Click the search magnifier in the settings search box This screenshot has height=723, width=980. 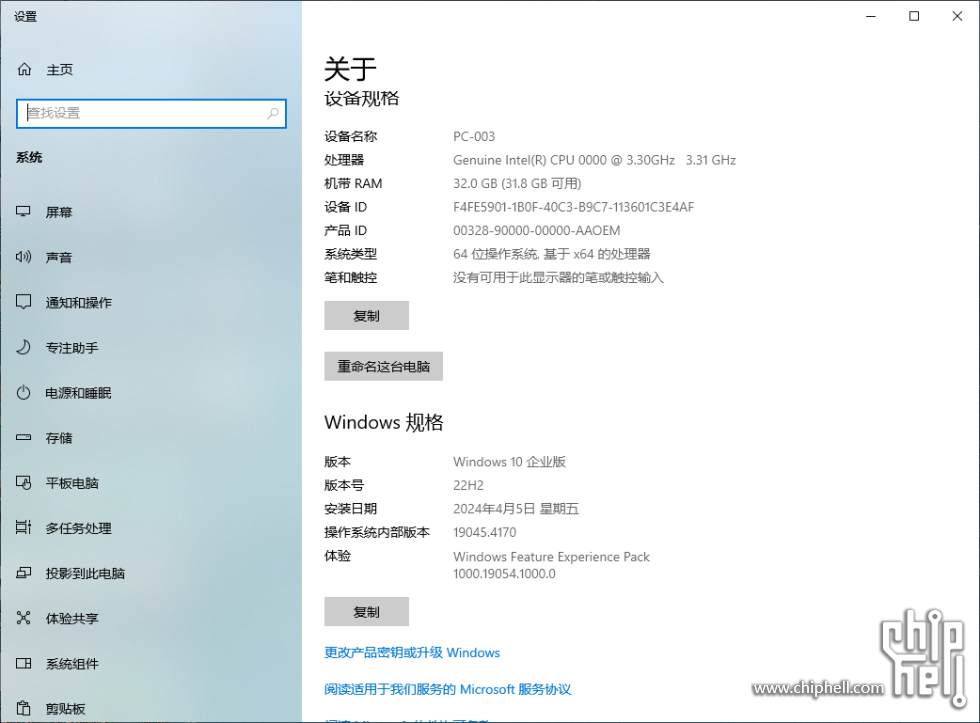coord(272,113)
